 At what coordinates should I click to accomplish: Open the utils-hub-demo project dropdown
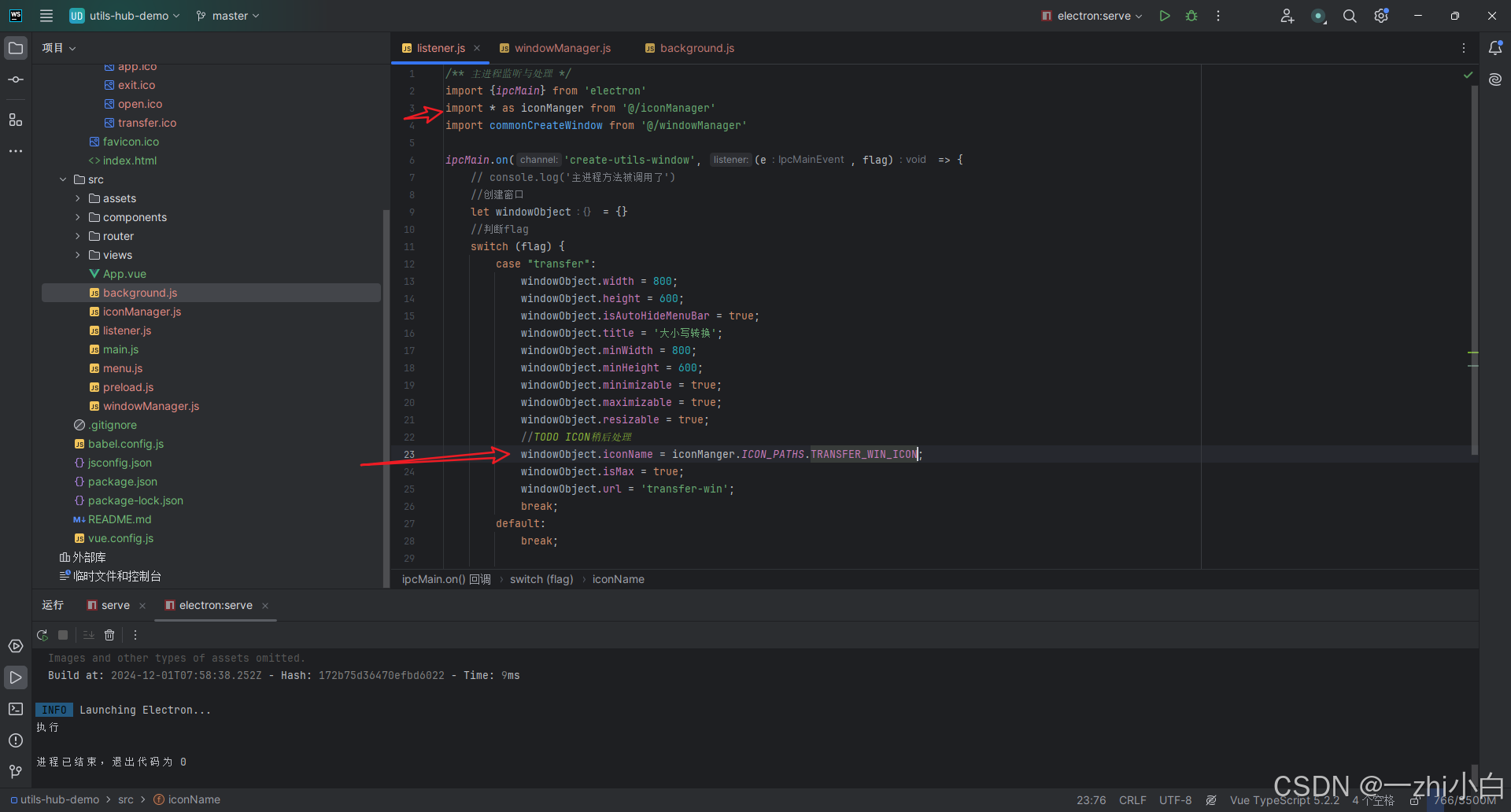(x=126, y=16)
